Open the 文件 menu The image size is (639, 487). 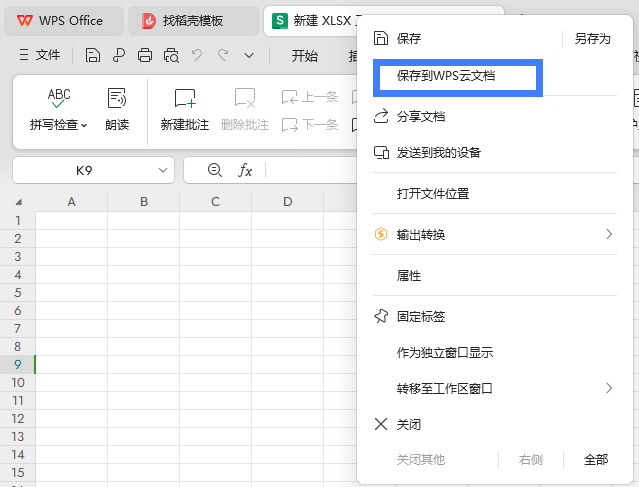(x=40, y=55)
